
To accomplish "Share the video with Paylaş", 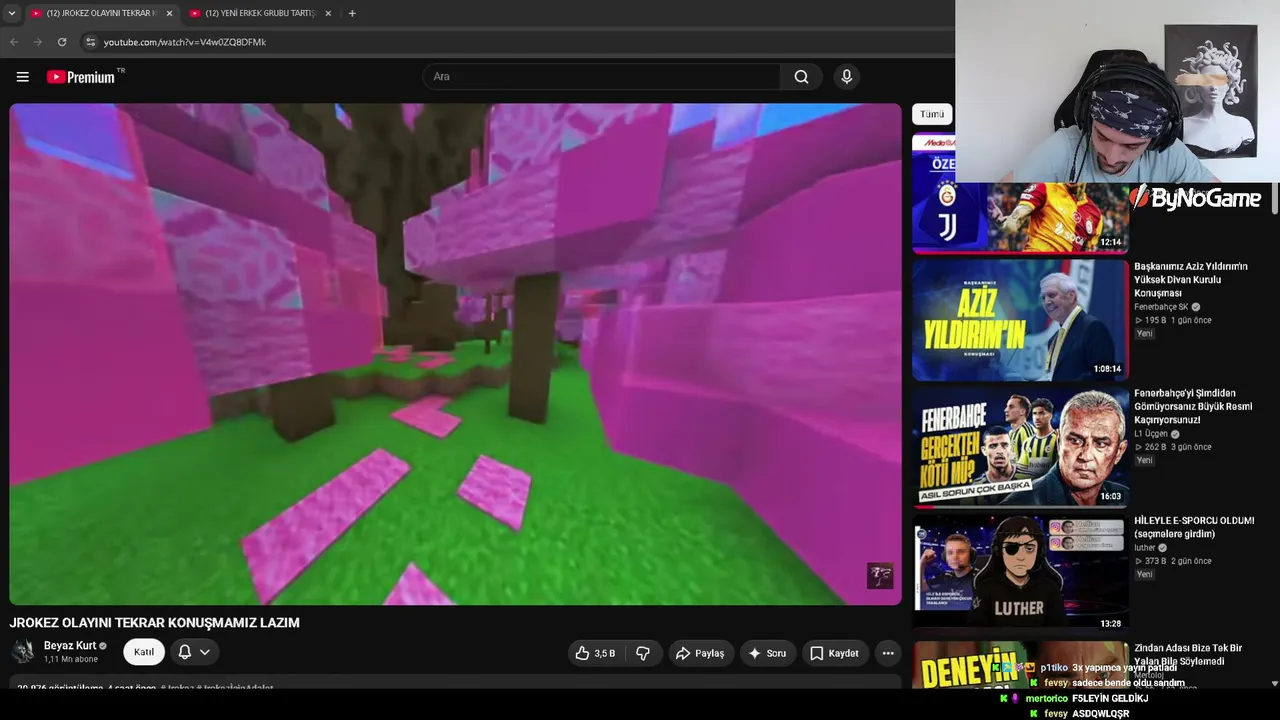I will [x=700, y=653].
